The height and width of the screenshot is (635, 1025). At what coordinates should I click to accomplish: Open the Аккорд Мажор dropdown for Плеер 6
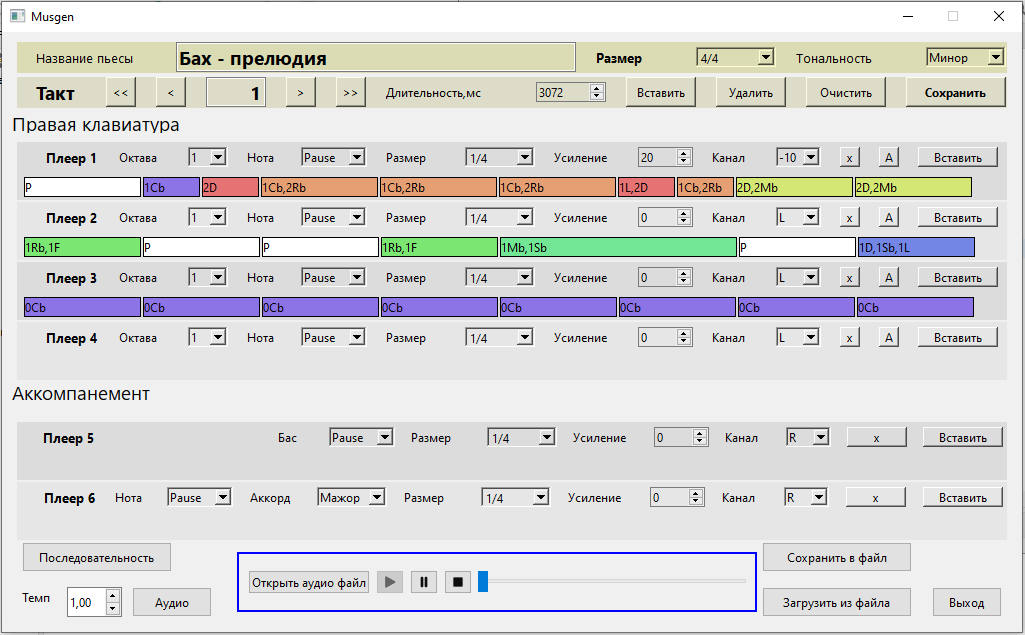(x=351, y=498)
